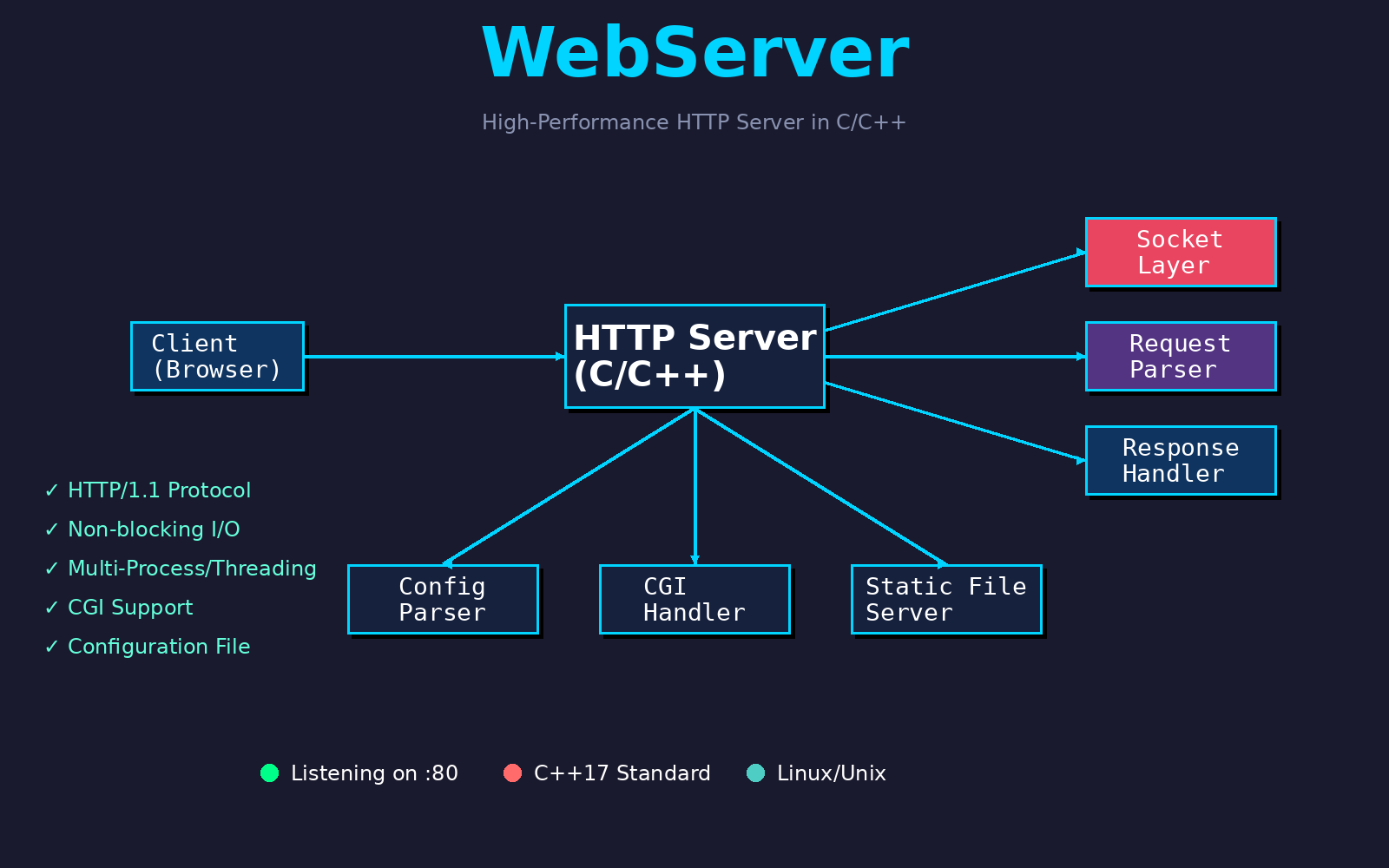Click the checkmark beside Non-blocking I/O
This screenshot has height=868, width=1389.
click(x=51, y=530)
